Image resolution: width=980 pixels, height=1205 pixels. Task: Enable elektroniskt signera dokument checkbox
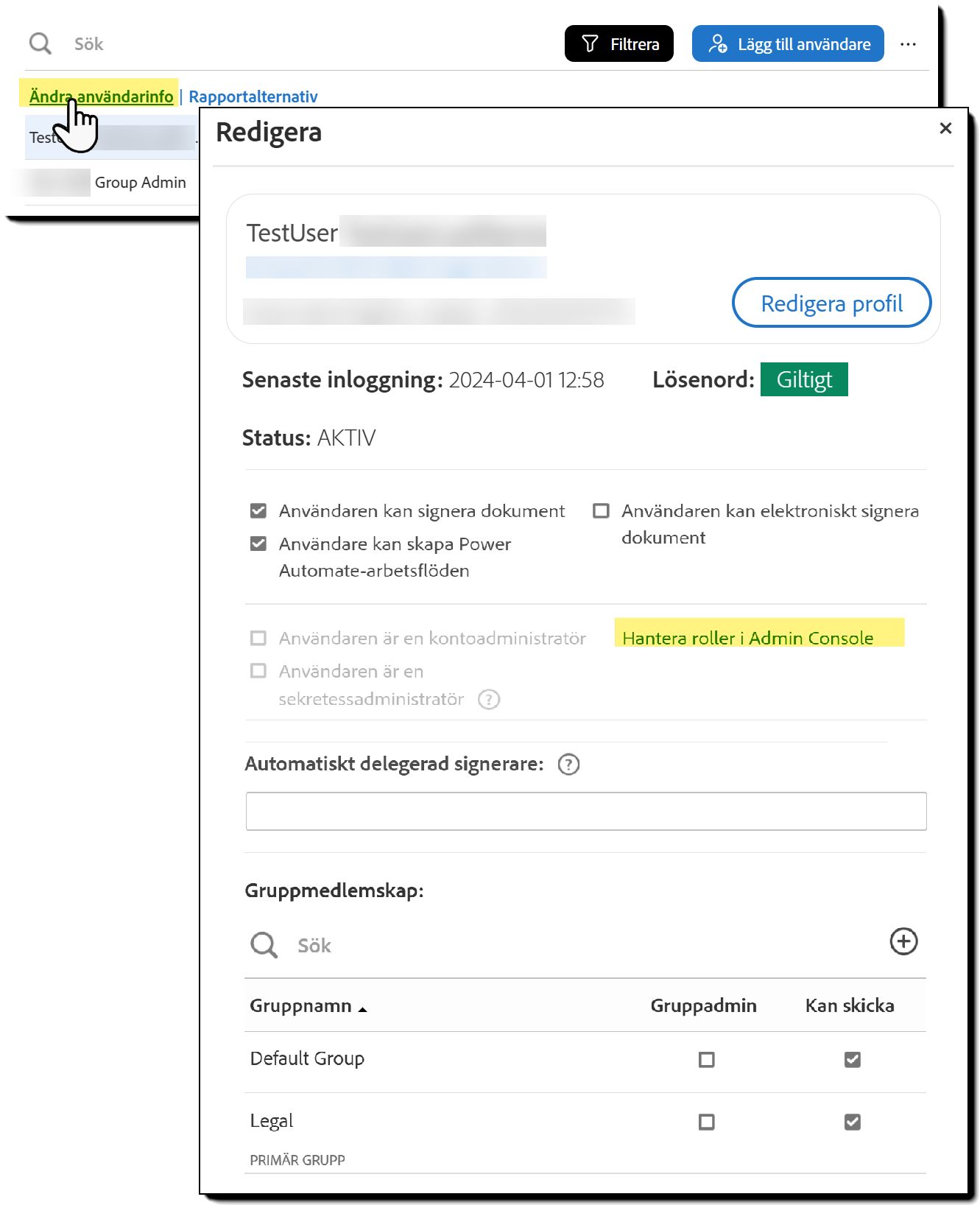(x=602, y=511)
